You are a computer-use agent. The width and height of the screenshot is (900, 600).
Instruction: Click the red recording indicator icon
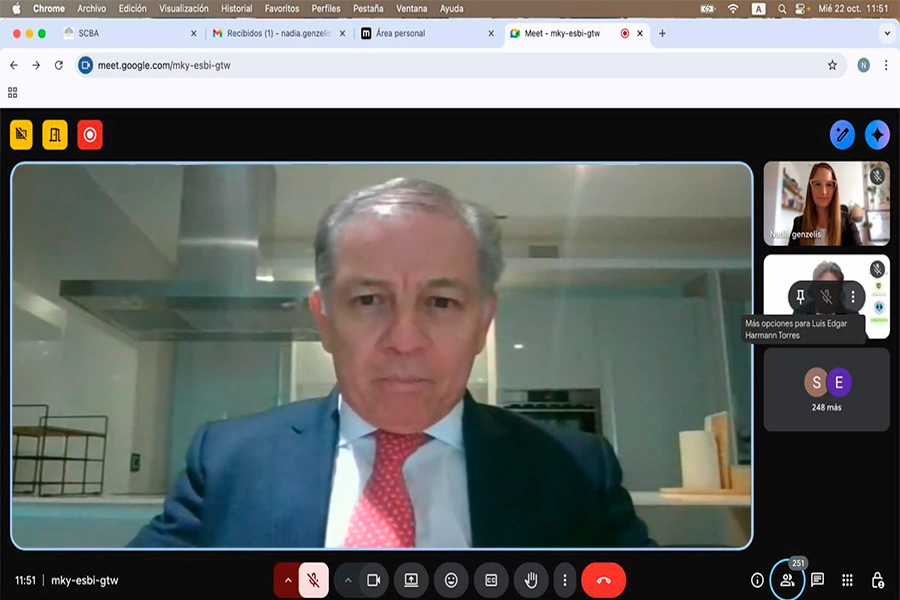(x=90, y=134)
